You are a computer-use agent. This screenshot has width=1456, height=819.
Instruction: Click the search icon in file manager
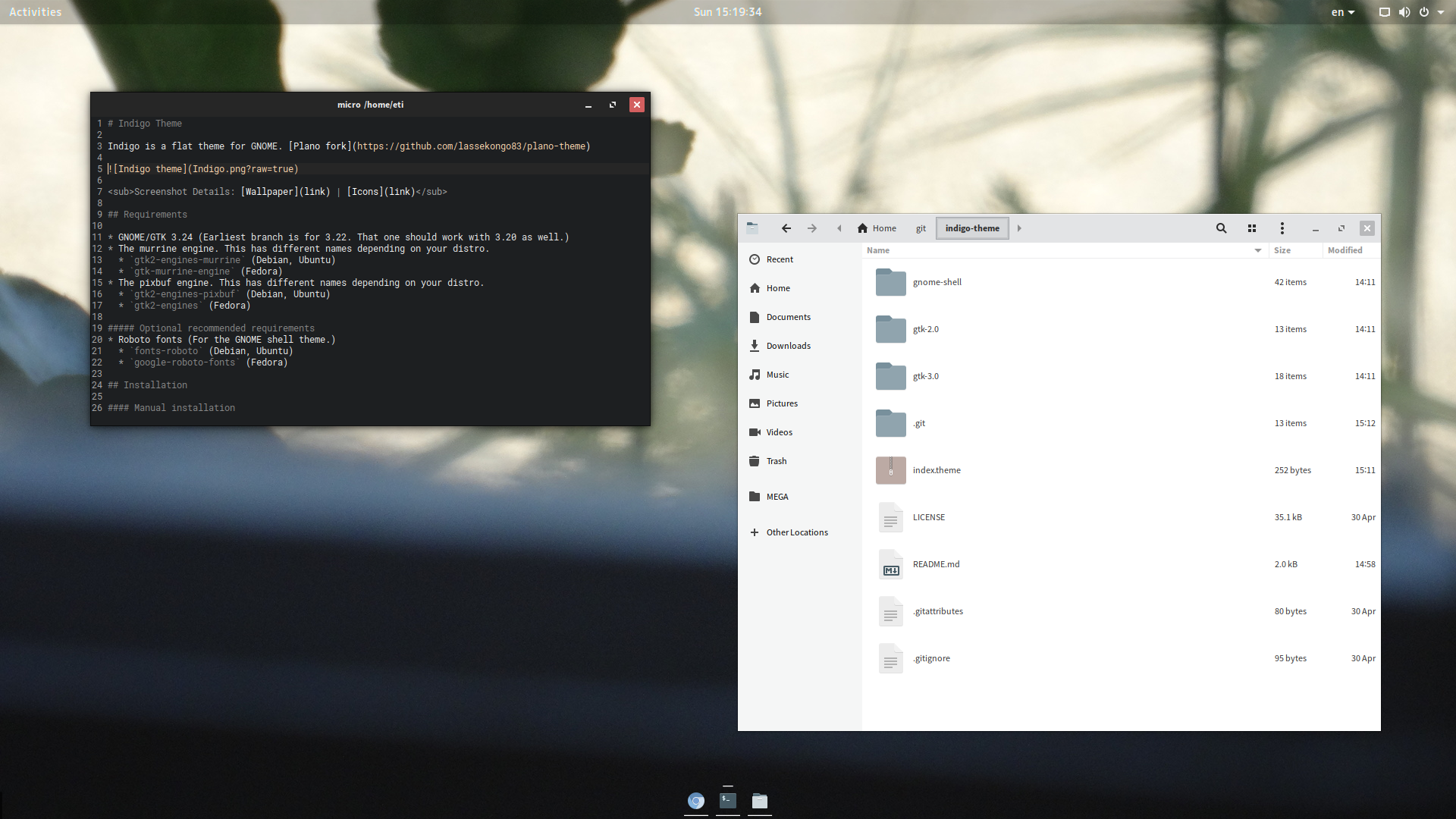[x=1221, y=228]
